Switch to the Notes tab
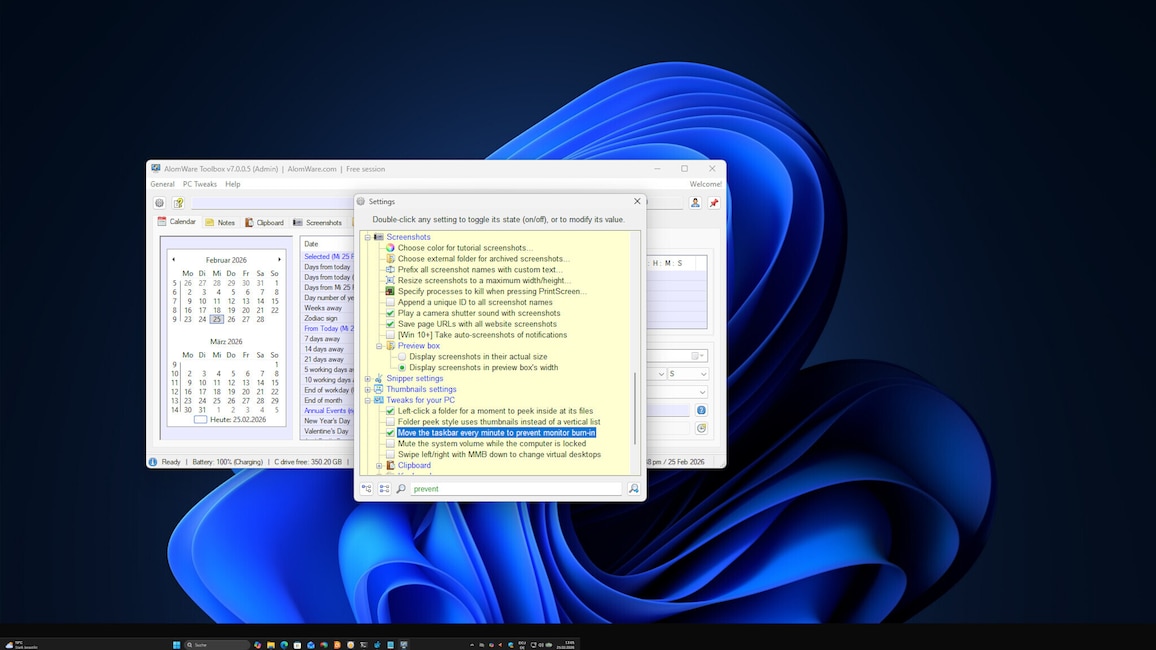 point(220,222)
